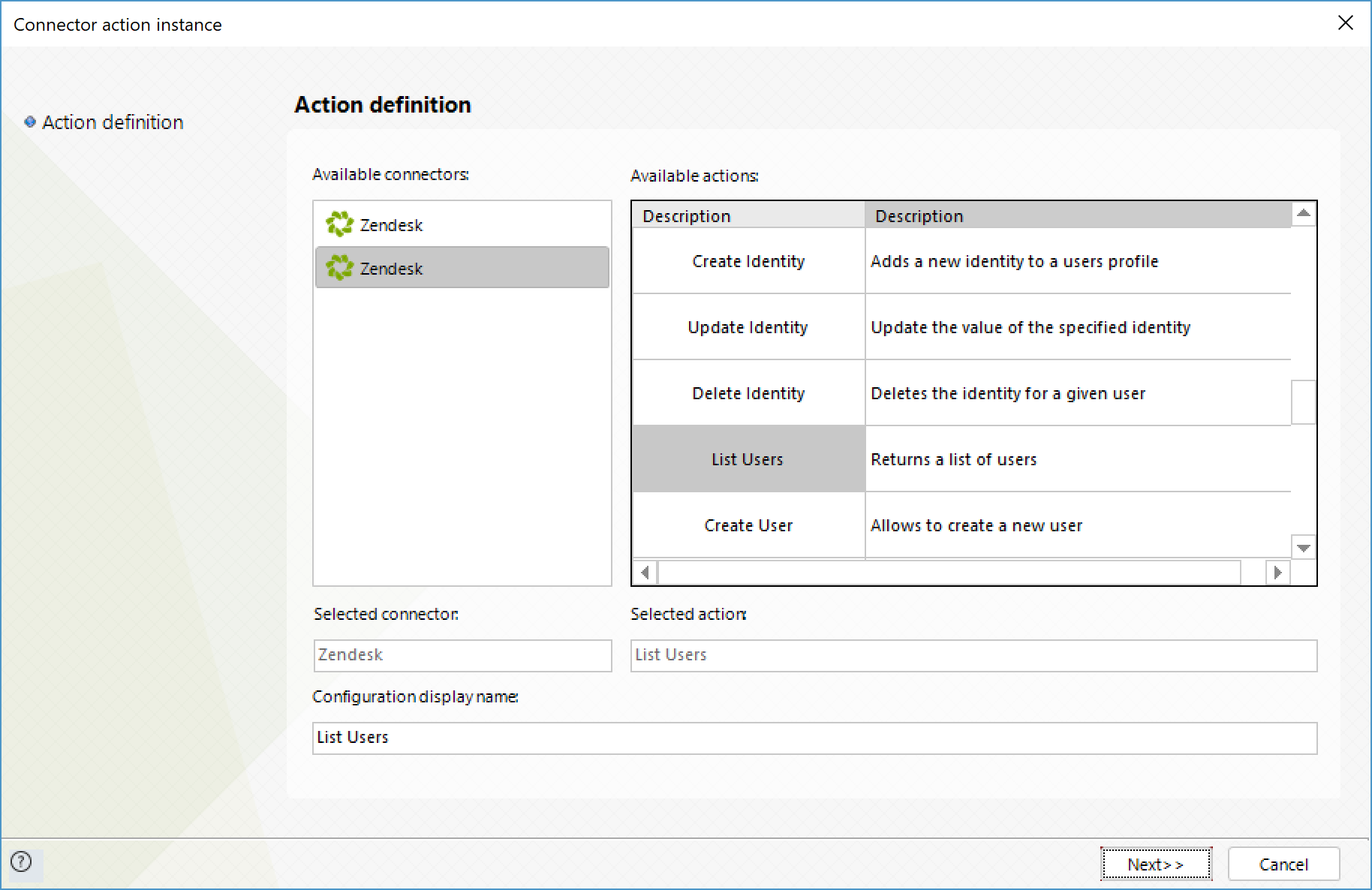Click the Next button

[1156, 864]
